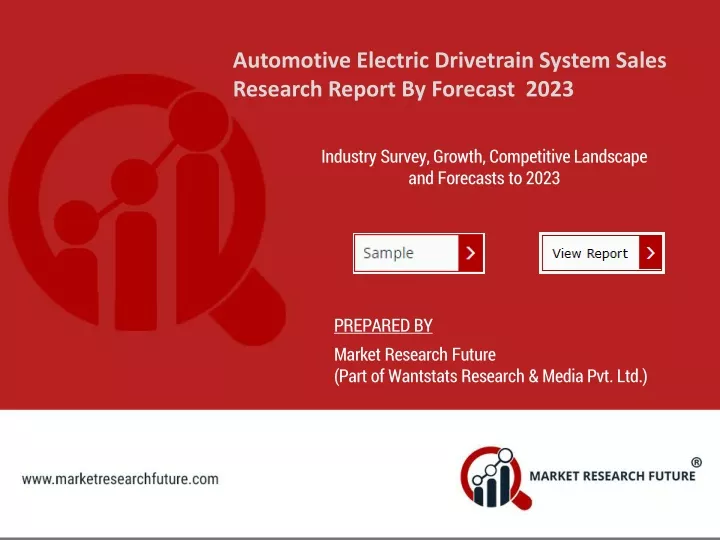Click the large magnifier chart watermark graphic
The width and height of the screenshot is (720, 540).
click(146, 209)
